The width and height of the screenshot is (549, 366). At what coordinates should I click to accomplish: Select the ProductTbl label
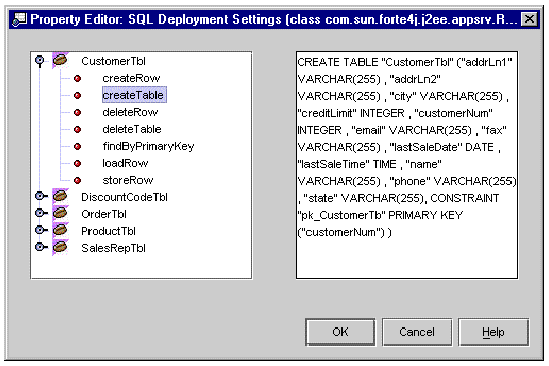(108, 231)
